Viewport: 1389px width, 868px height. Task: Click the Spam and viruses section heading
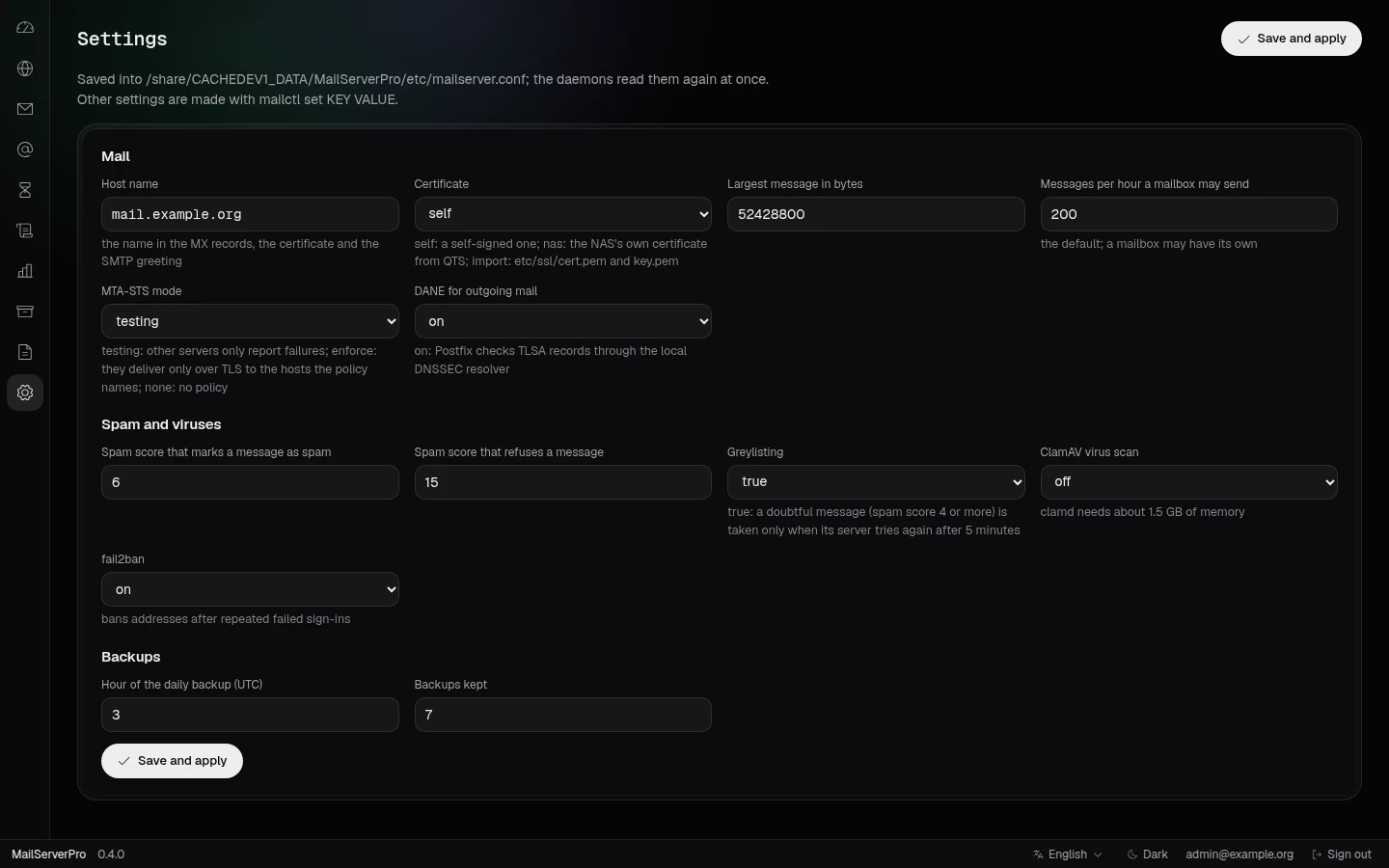161,424
